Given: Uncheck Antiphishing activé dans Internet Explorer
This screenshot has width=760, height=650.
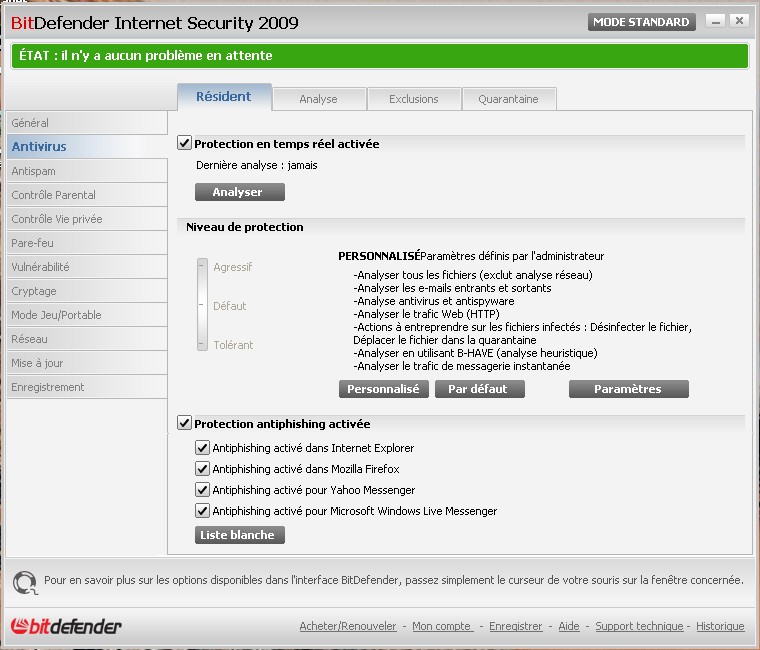Looking at the screenshot, I should coord(202,447).
